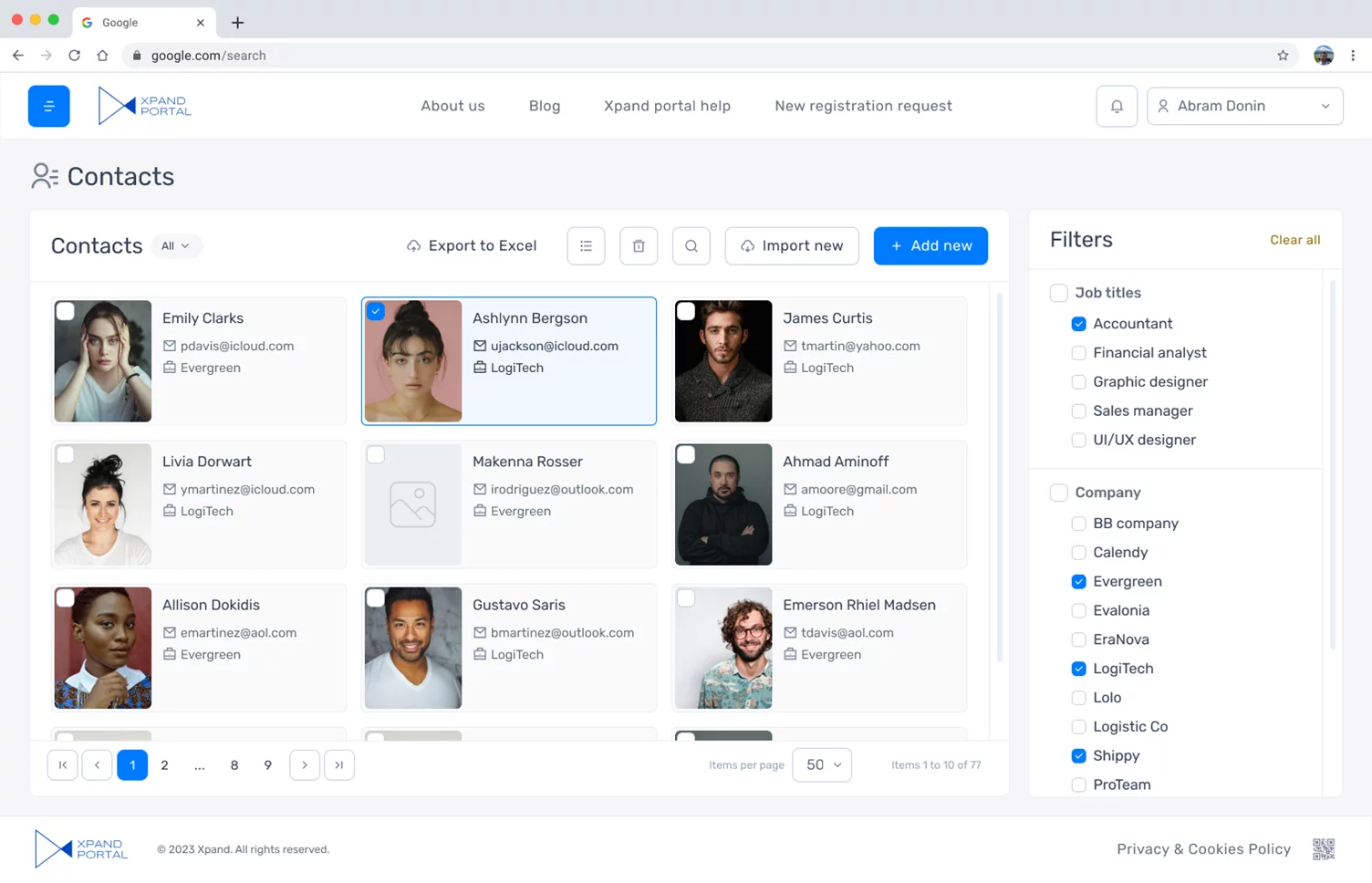This screenshot has width=1372, height=883.
Task: Expand the Items per page dropdown
Action: 822,764
